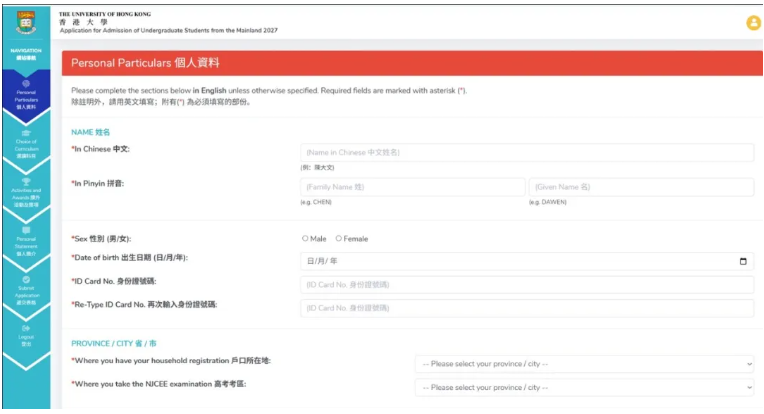
Task: Open the NJCEE examination province dropdown
Action: click(585, 388)
